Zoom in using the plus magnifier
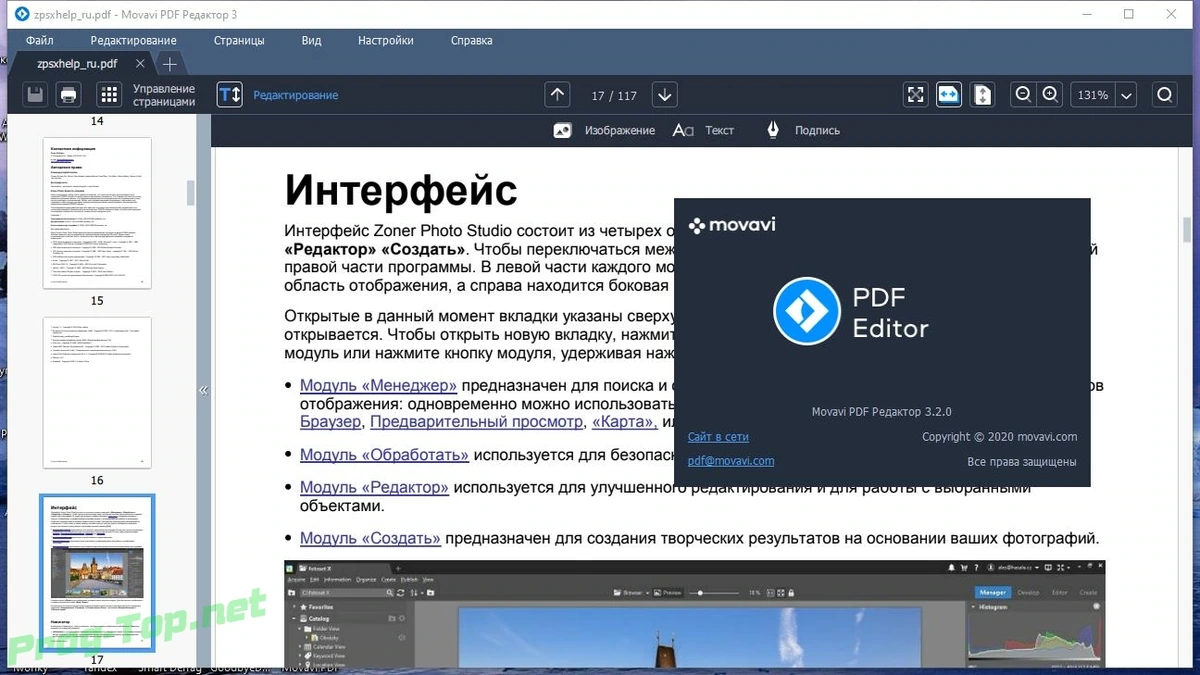 (1050, 95)
